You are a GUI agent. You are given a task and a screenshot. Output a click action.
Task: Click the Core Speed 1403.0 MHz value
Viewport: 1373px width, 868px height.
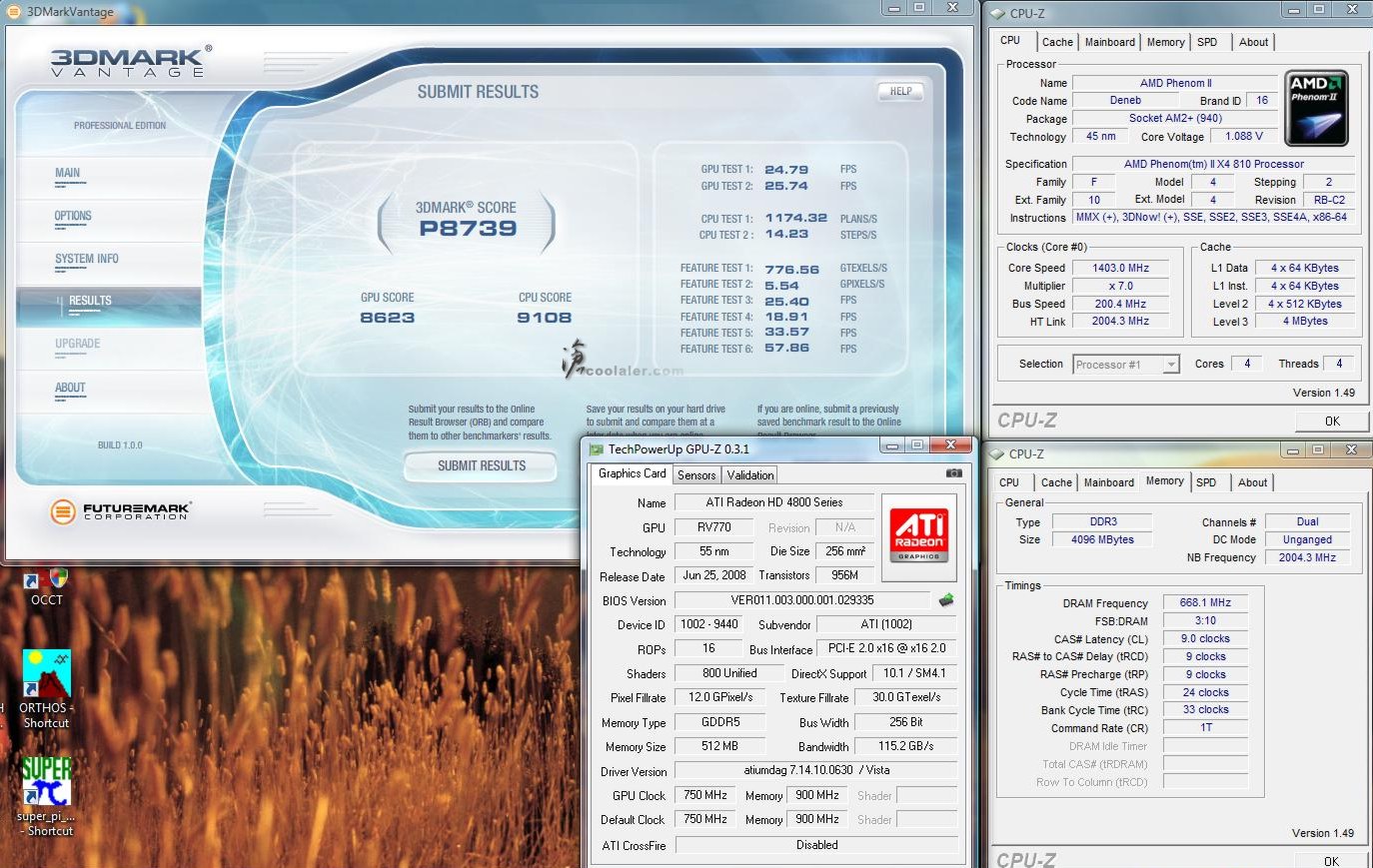(1121, 268)
